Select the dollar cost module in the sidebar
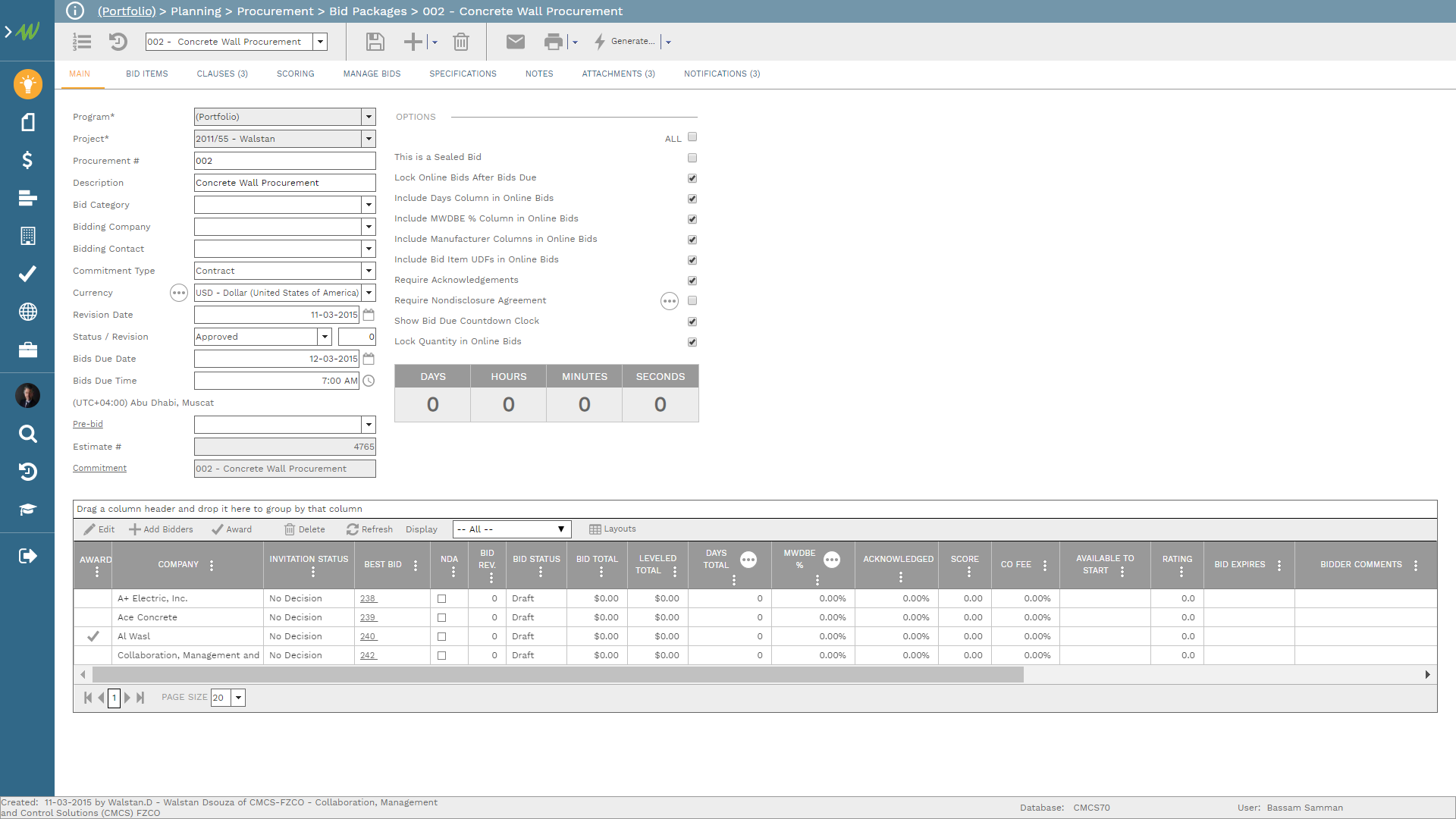The height and width of the screenshot is (819, 1456). point(27,160)
